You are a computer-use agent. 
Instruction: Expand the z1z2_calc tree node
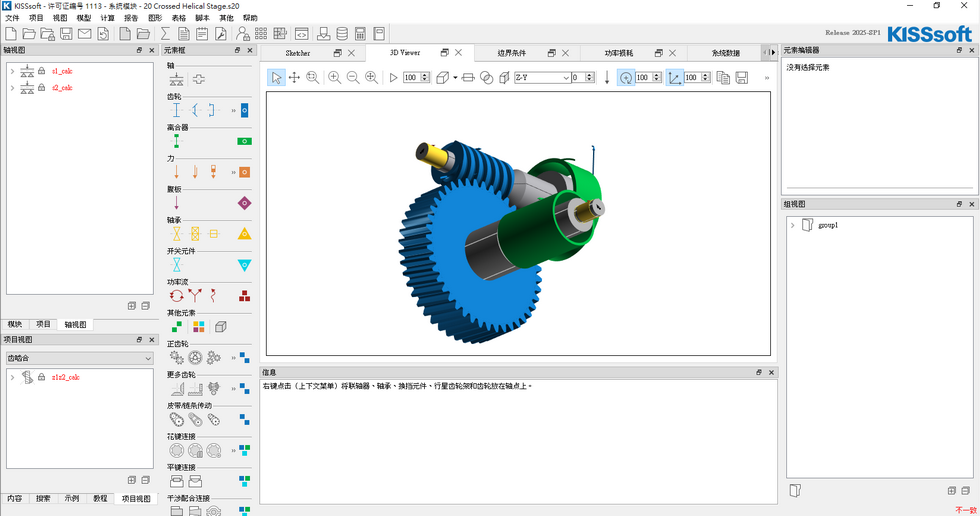tap(12, 377)
